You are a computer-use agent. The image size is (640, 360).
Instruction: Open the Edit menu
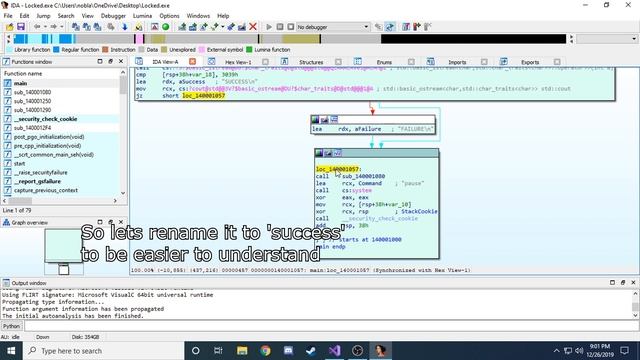(24, 16)
